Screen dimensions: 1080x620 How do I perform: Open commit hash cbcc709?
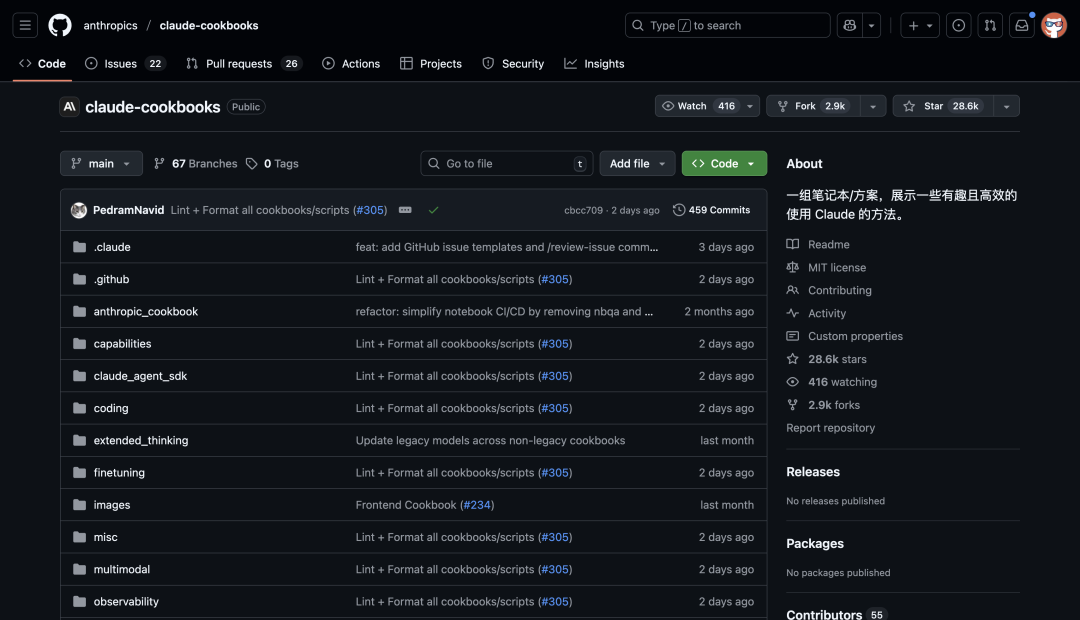[x=583, y=210]
